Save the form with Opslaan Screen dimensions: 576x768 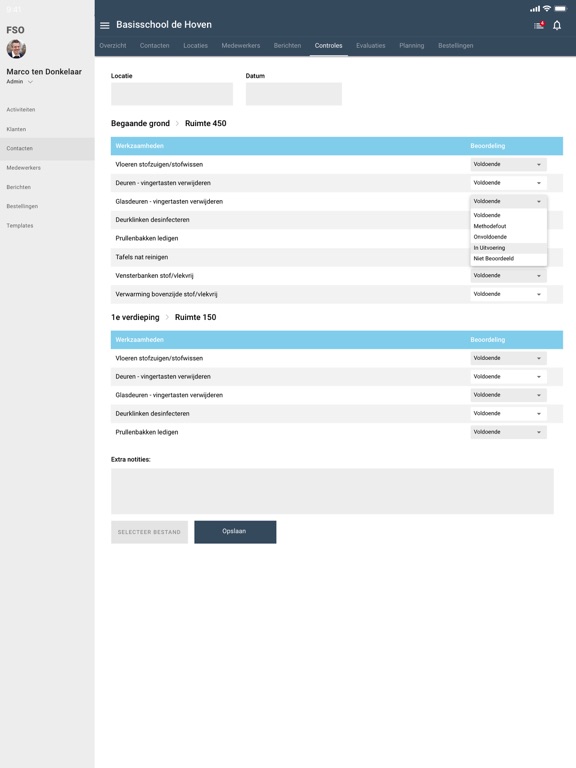click(235, 532)
